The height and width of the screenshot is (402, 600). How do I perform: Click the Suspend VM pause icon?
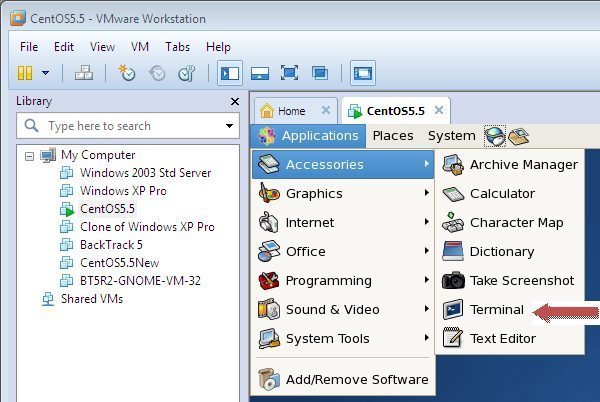(x=25, y=72)
